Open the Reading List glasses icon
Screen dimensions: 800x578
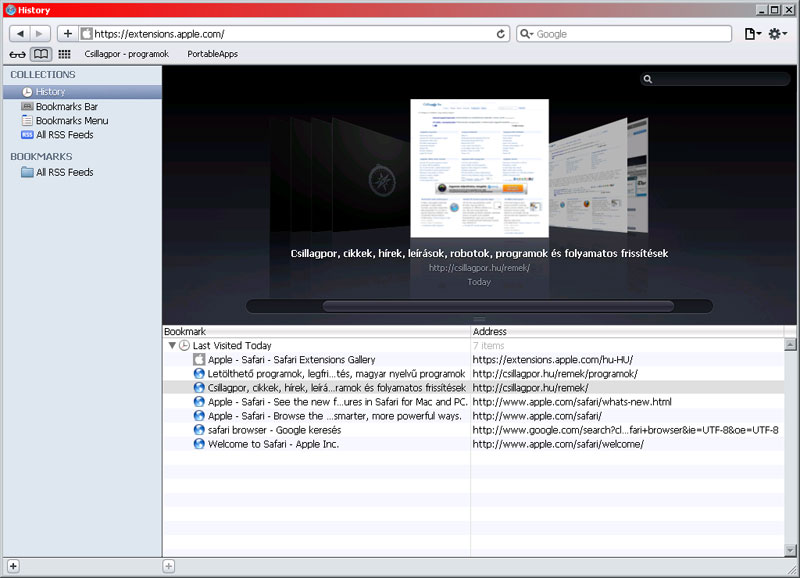coord(17,54)
